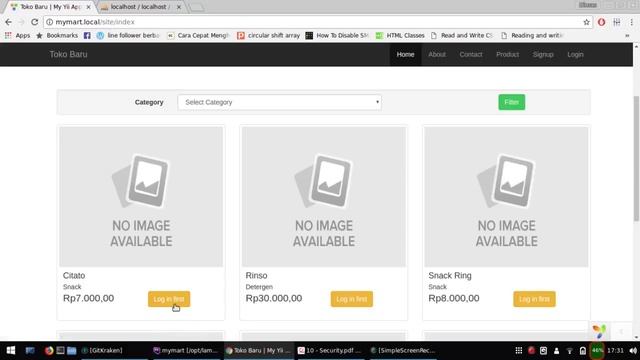The height and width of the screenshot is (360, 640).
Task: Reload the current page
Action: [x=34, y=22]
